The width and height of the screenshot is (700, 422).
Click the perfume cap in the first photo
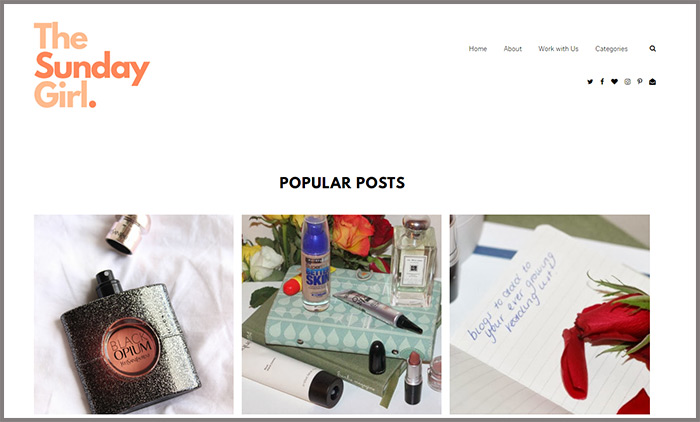pos(128,234)
